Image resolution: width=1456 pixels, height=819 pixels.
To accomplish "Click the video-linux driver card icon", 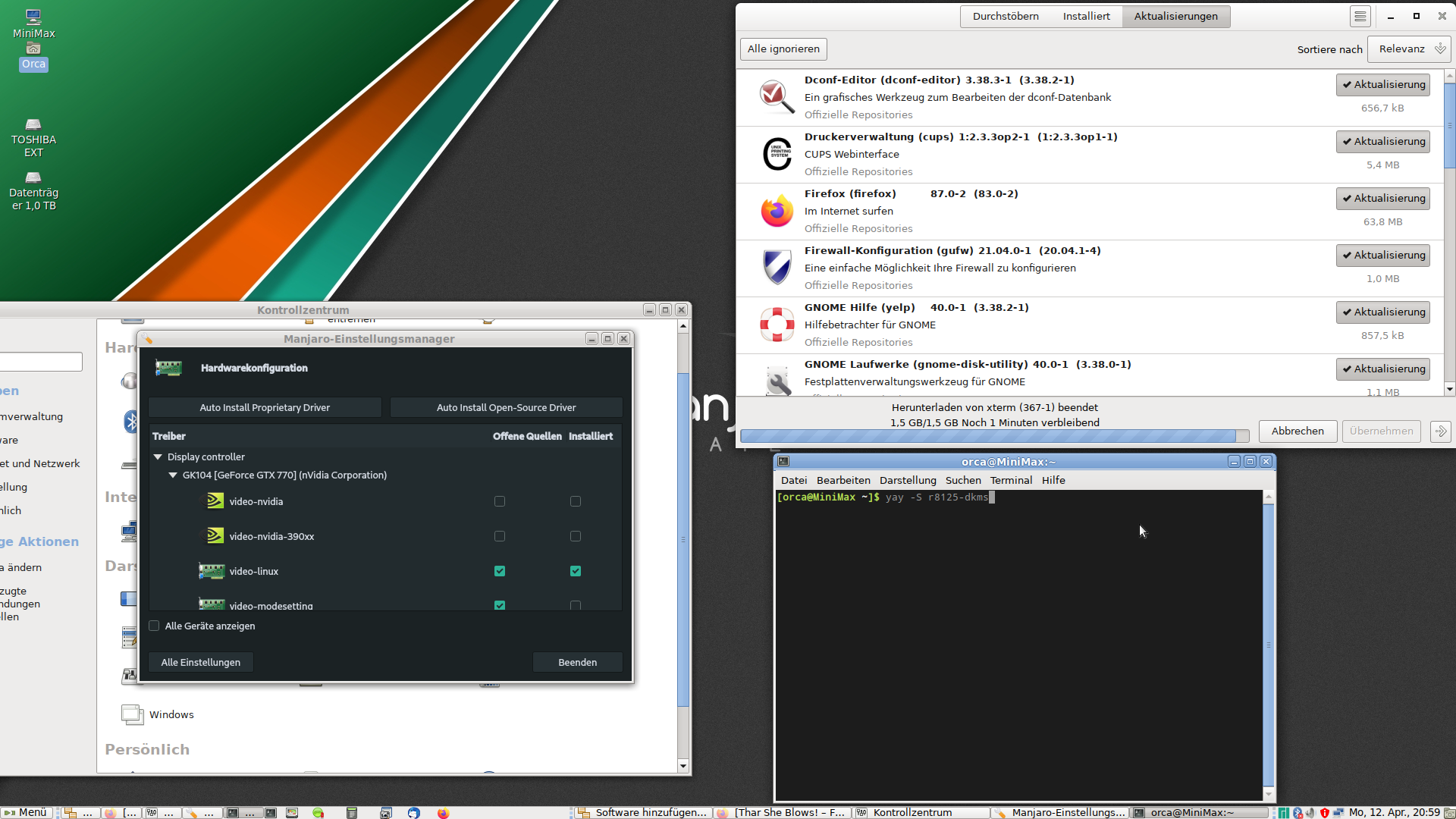I will pos(212,571).
